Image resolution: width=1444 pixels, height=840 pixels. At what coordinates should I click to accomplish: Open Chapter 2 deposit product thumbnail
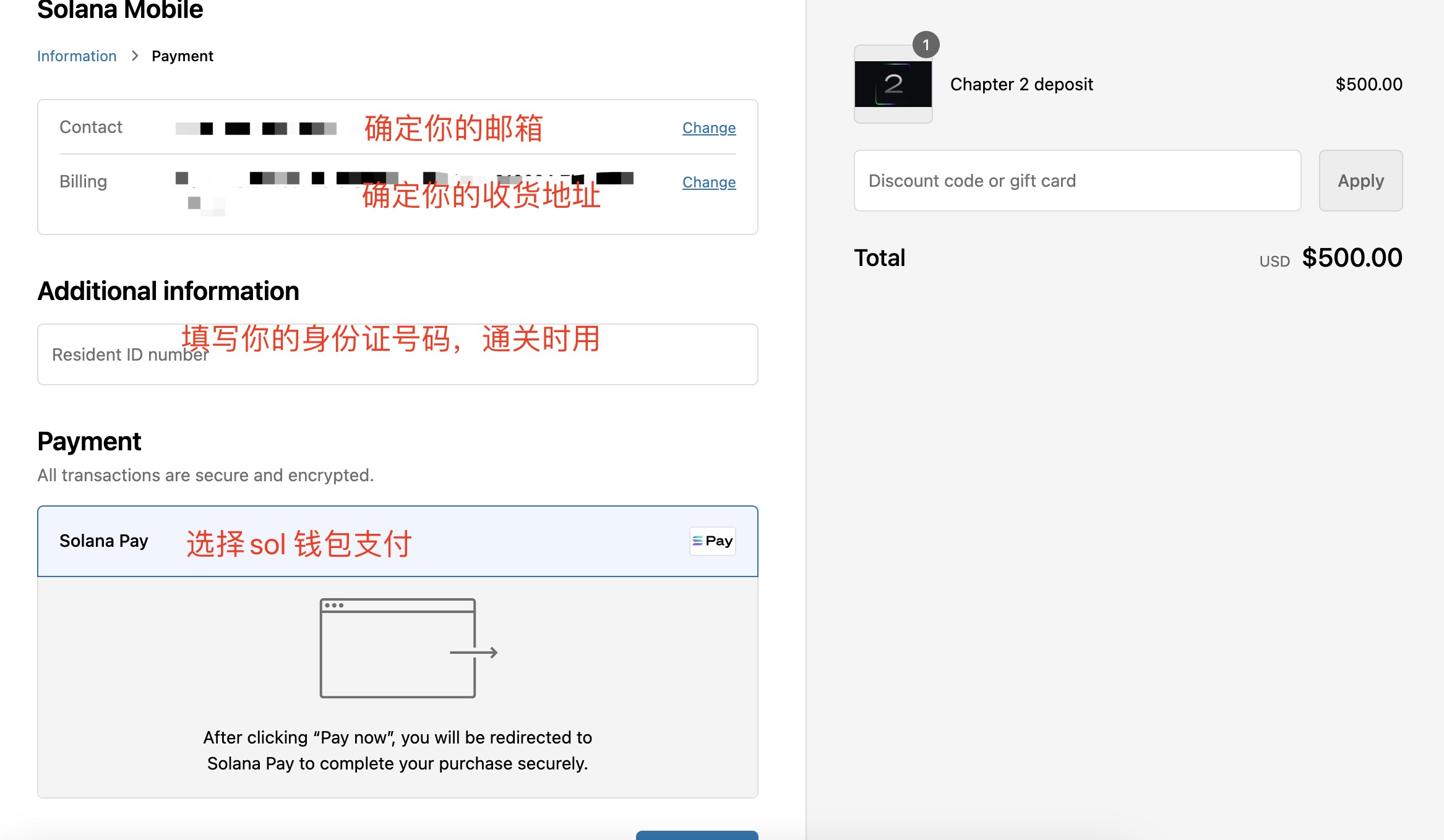(x=893, y=84)
